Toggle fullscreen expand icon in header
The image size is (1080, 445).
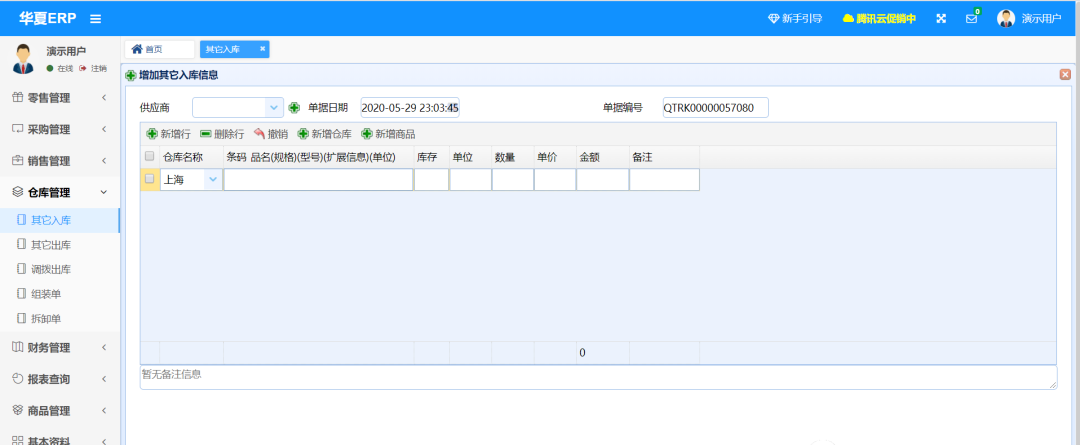tap(941, 19)
